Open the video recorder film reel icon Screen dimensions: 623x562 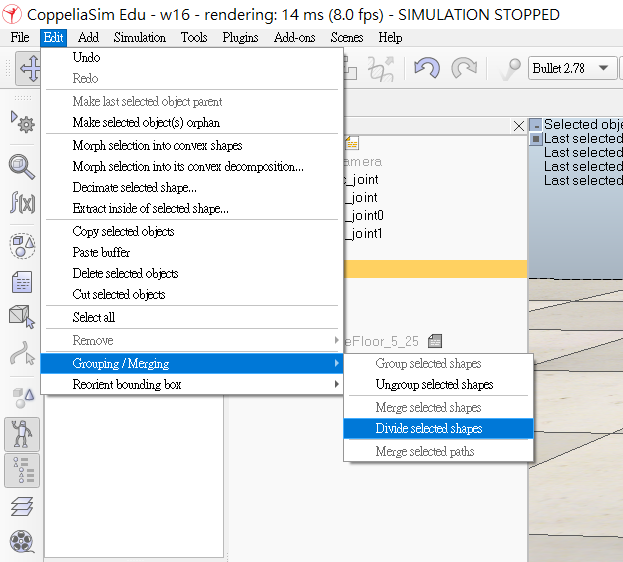22,541
